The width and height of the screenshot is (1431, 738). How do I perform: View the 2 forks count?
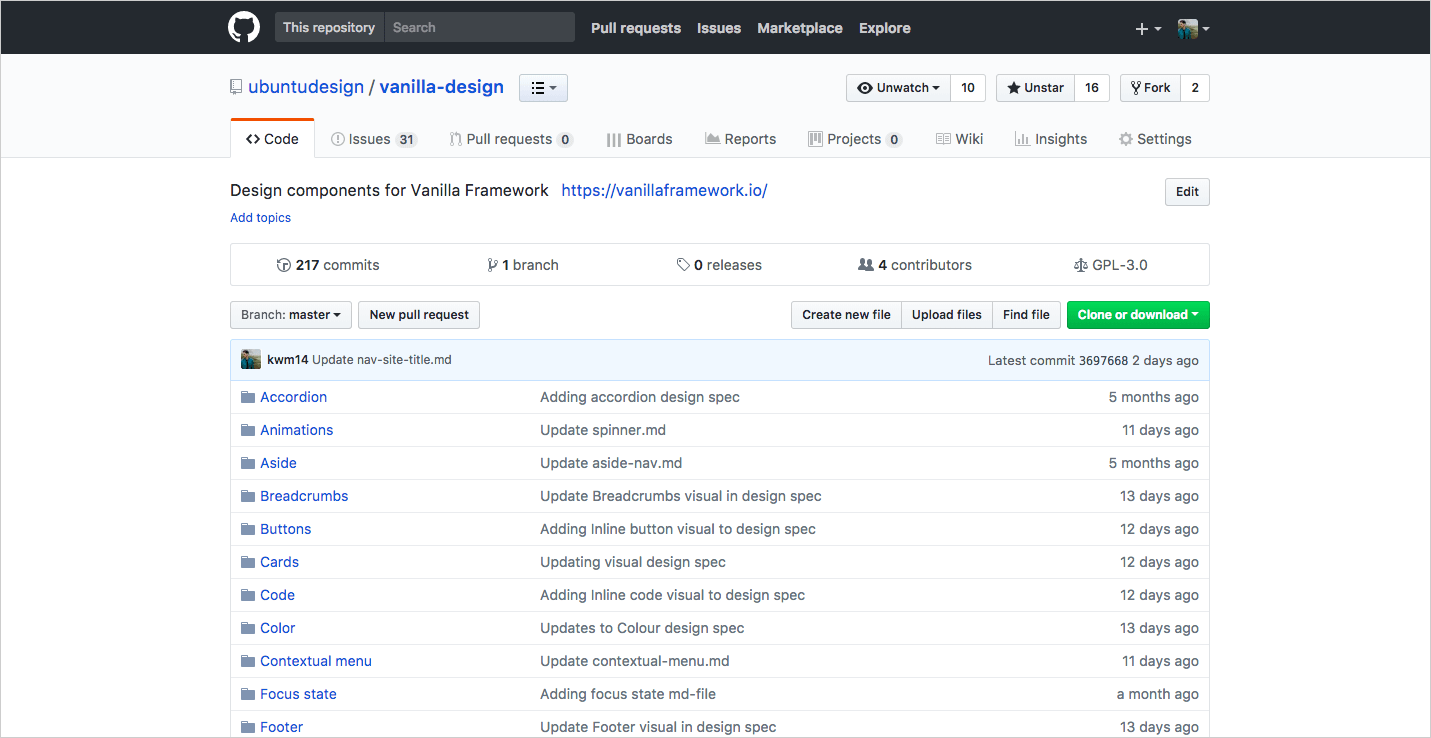coord(1195,88)
